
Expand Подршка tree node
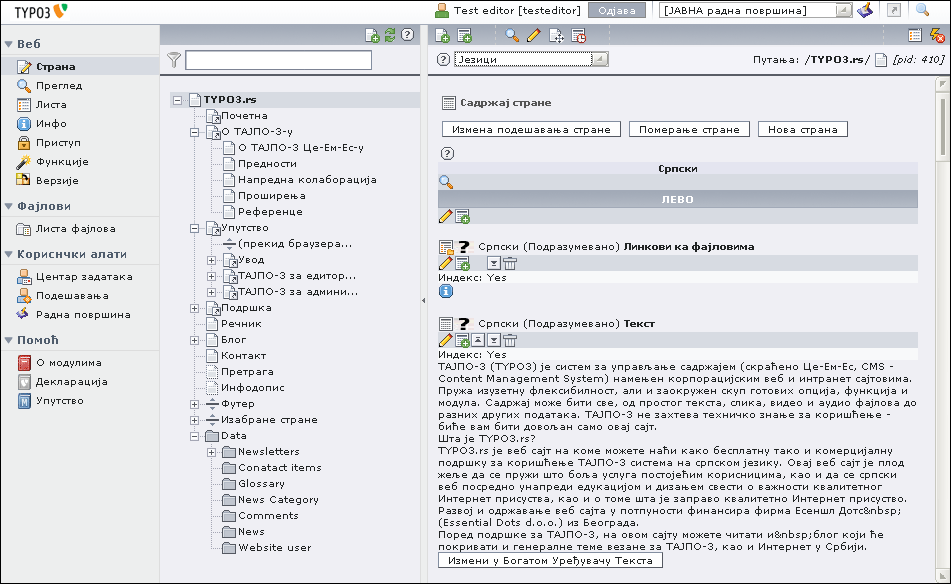195,308
